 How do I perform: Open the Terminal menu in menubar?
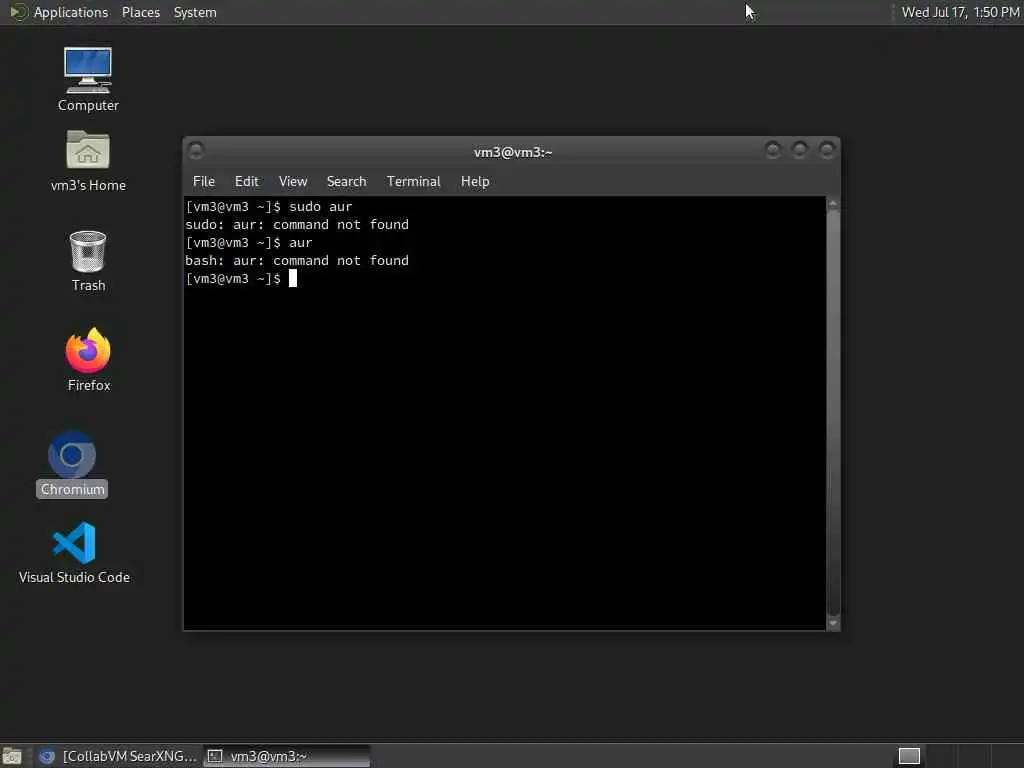pyautogui.click(x=413, y=182)
